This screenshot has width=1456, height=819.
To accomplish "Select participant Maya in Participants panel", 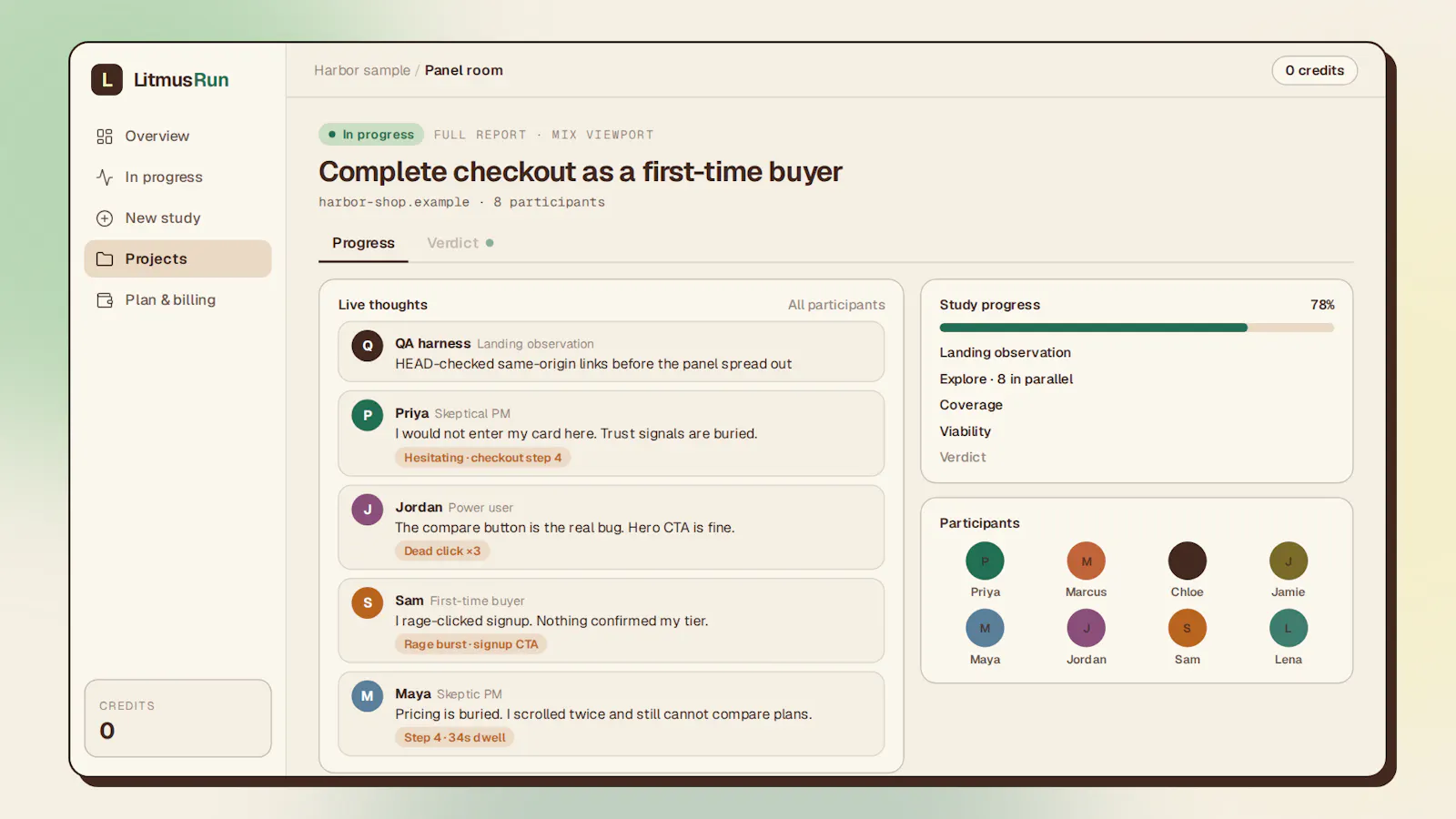I will pyautogui.click(x=985, y=637).
